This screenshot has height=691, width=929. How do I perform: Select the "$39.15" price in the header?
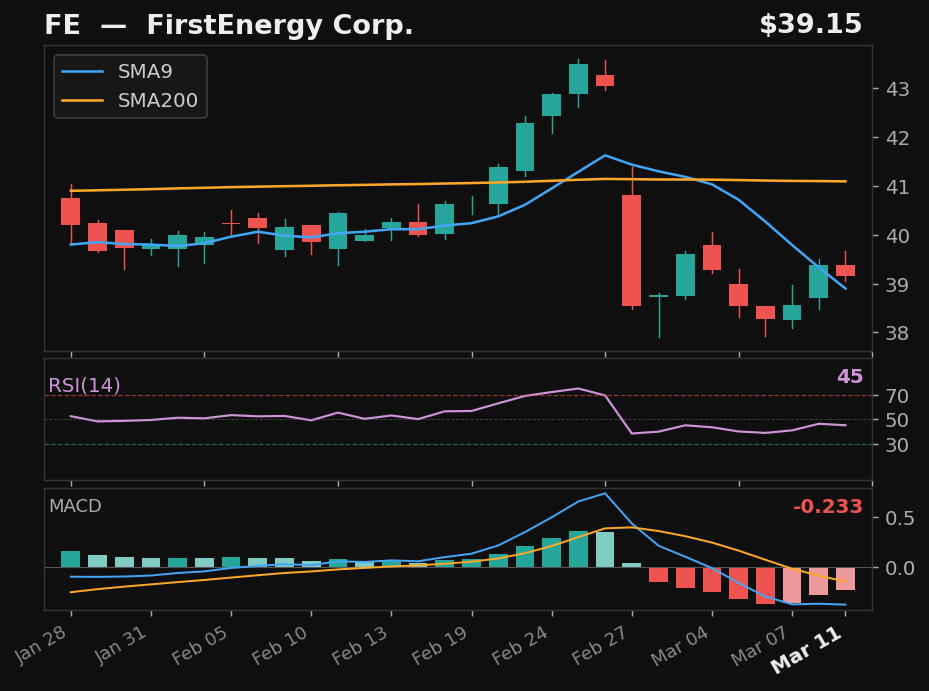(x=810, y=25)
